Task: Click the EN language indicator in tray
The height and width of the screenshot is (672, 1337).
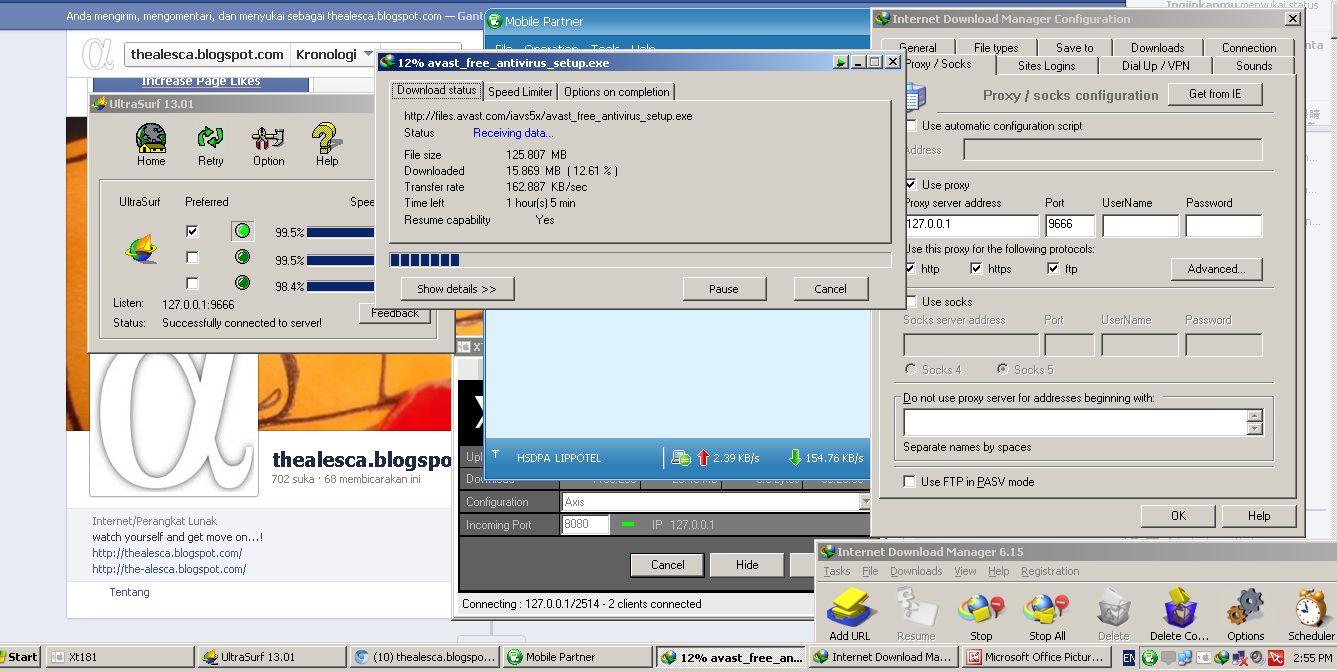Action: 1129,658
